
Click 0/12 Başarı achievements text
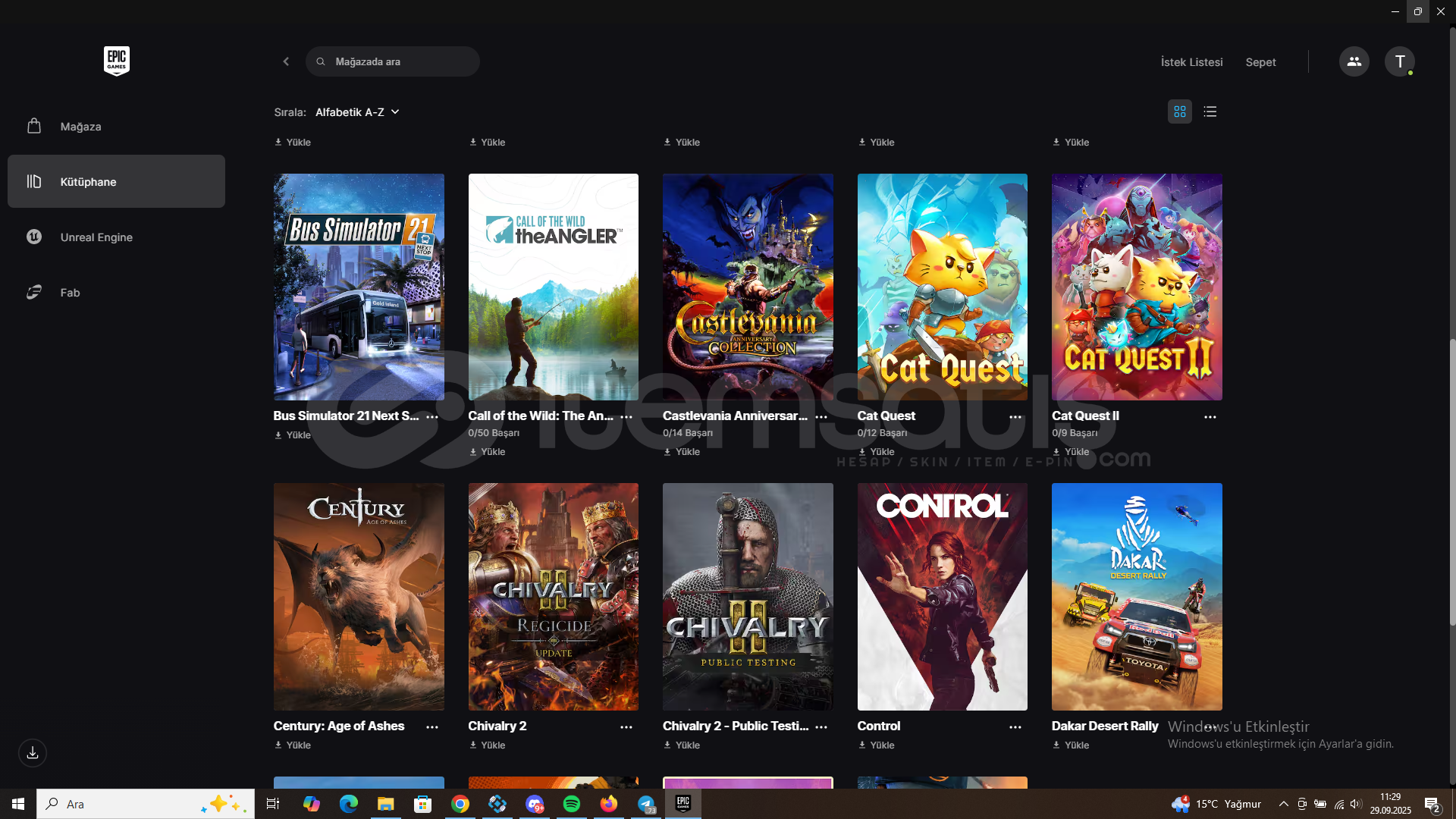(x=882, y=433)
